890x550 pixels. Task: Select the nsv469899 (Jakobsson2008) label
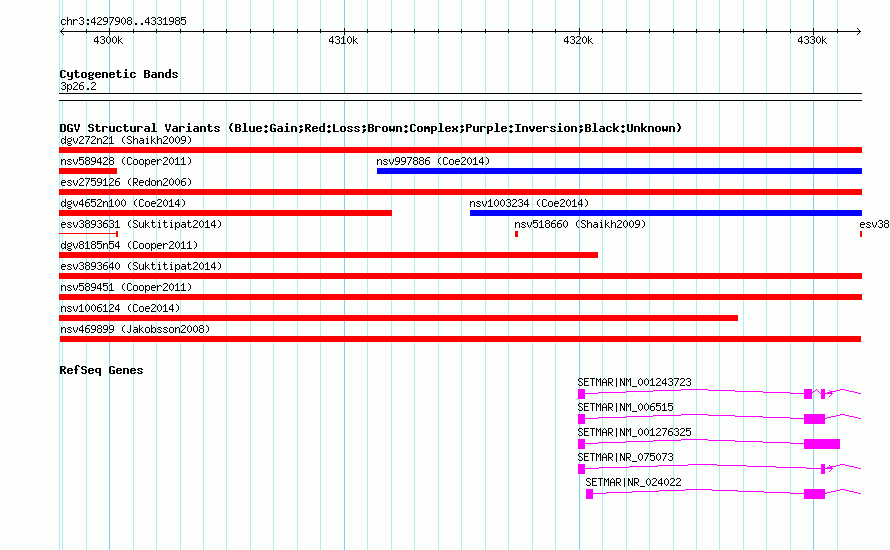[135, 329]
